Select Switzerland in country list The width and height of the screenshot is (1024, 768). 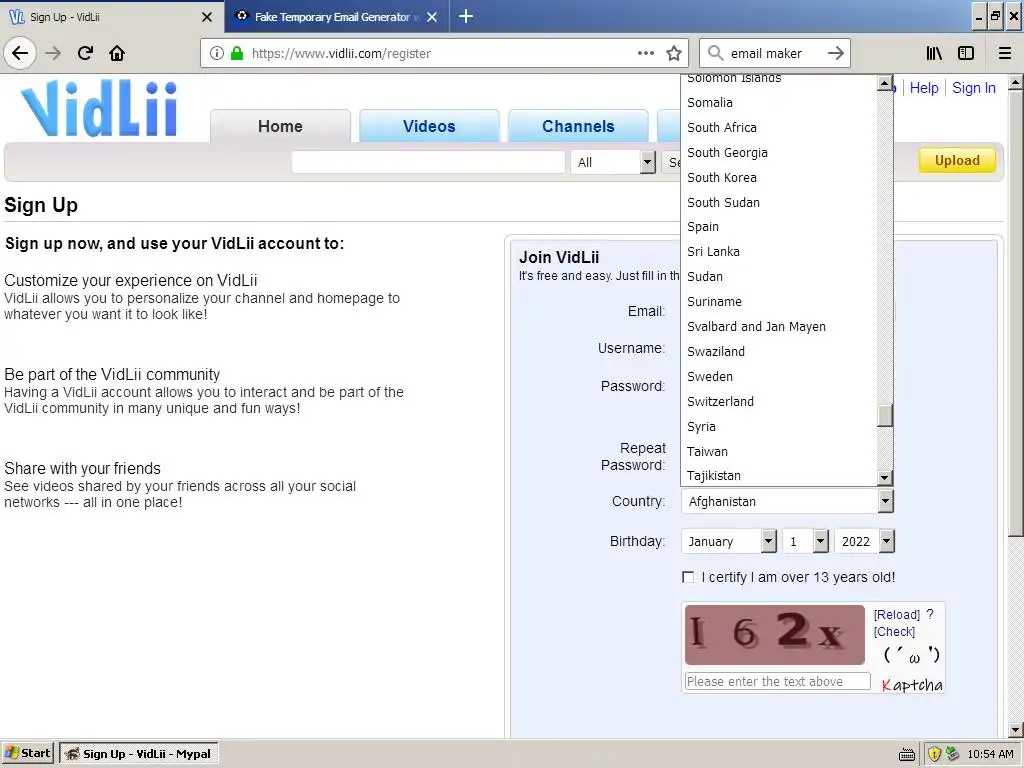click(x=778, y=402)
